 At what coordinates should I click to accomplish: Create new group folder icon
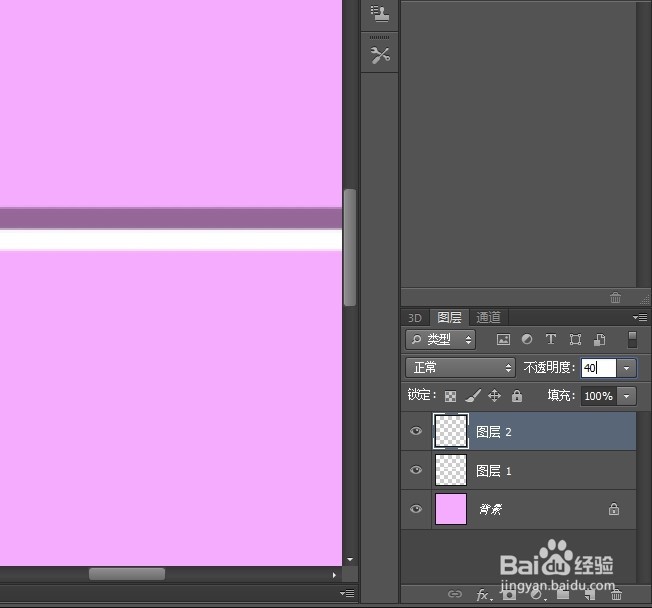tap(563, 595)
